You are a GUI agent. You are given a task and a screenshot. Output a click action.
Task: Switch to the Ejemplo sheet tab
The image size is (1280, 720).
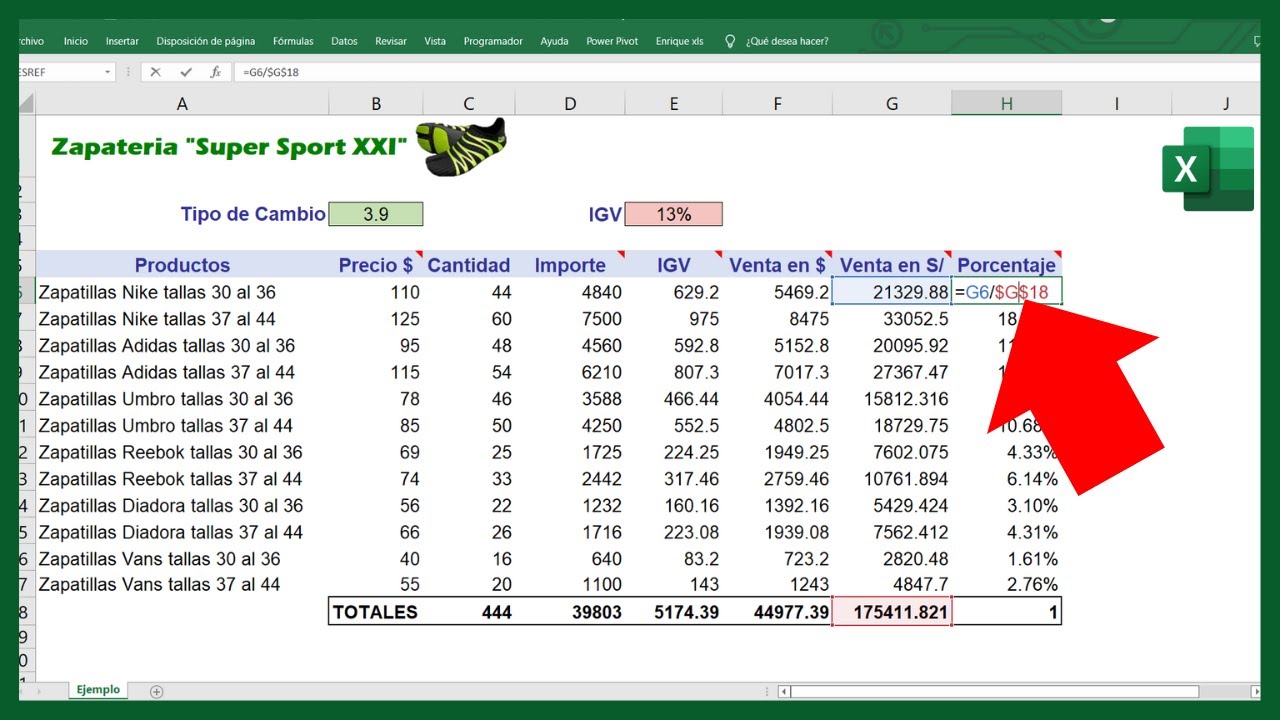coord(98,690)
